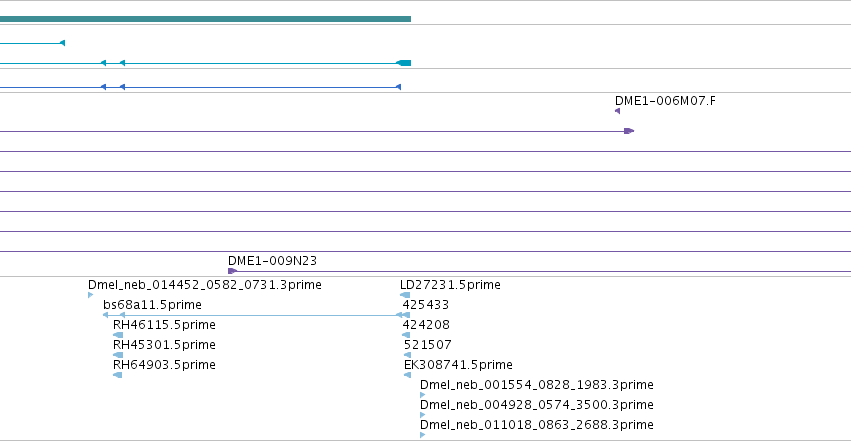Select the RH64903.5prime label
This screenshot has width=851, height=441.
pyautogui.click(x=164, y=365)
